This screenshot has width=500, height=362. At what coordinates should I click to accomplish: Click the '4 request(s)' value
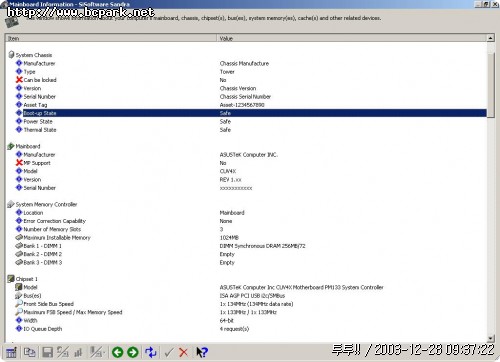[234, 329]
